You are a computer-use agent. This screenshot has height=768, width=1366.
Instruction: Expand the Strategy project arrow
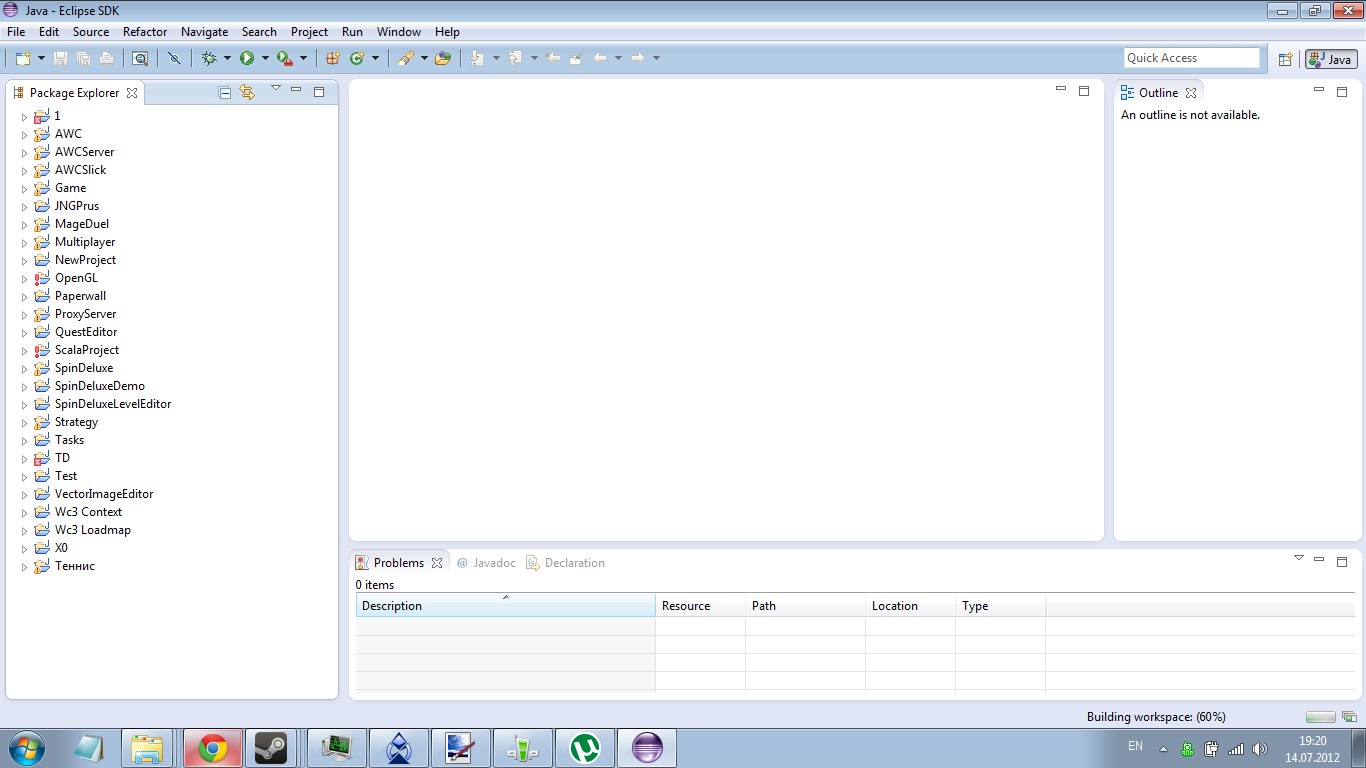click(x=25, y=423)
